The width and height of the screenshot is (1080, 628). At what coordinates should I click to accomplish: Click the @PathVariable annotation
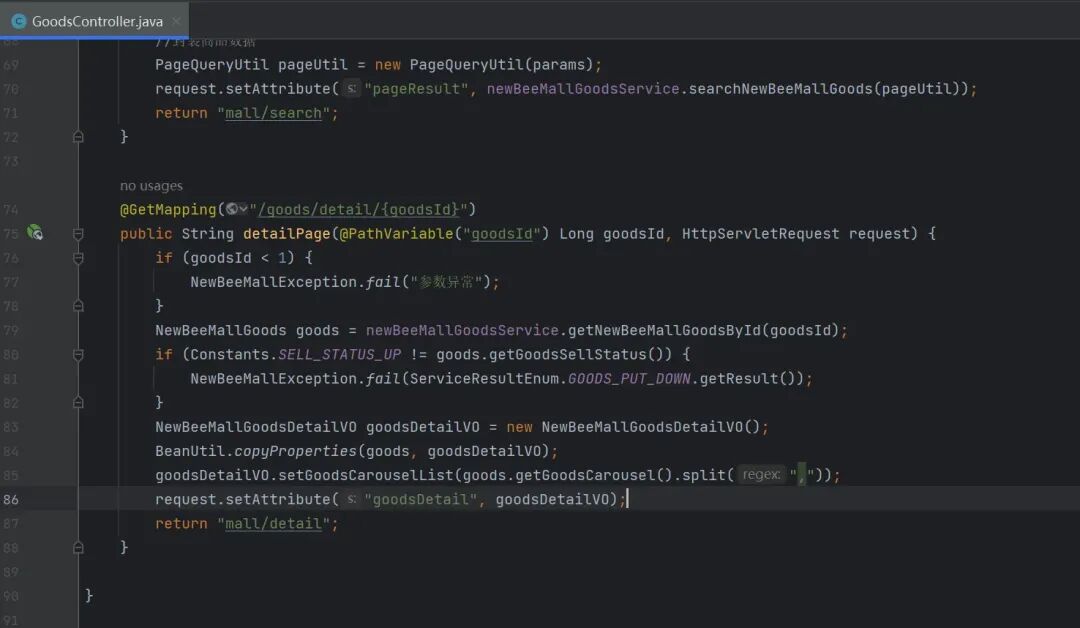396,233
